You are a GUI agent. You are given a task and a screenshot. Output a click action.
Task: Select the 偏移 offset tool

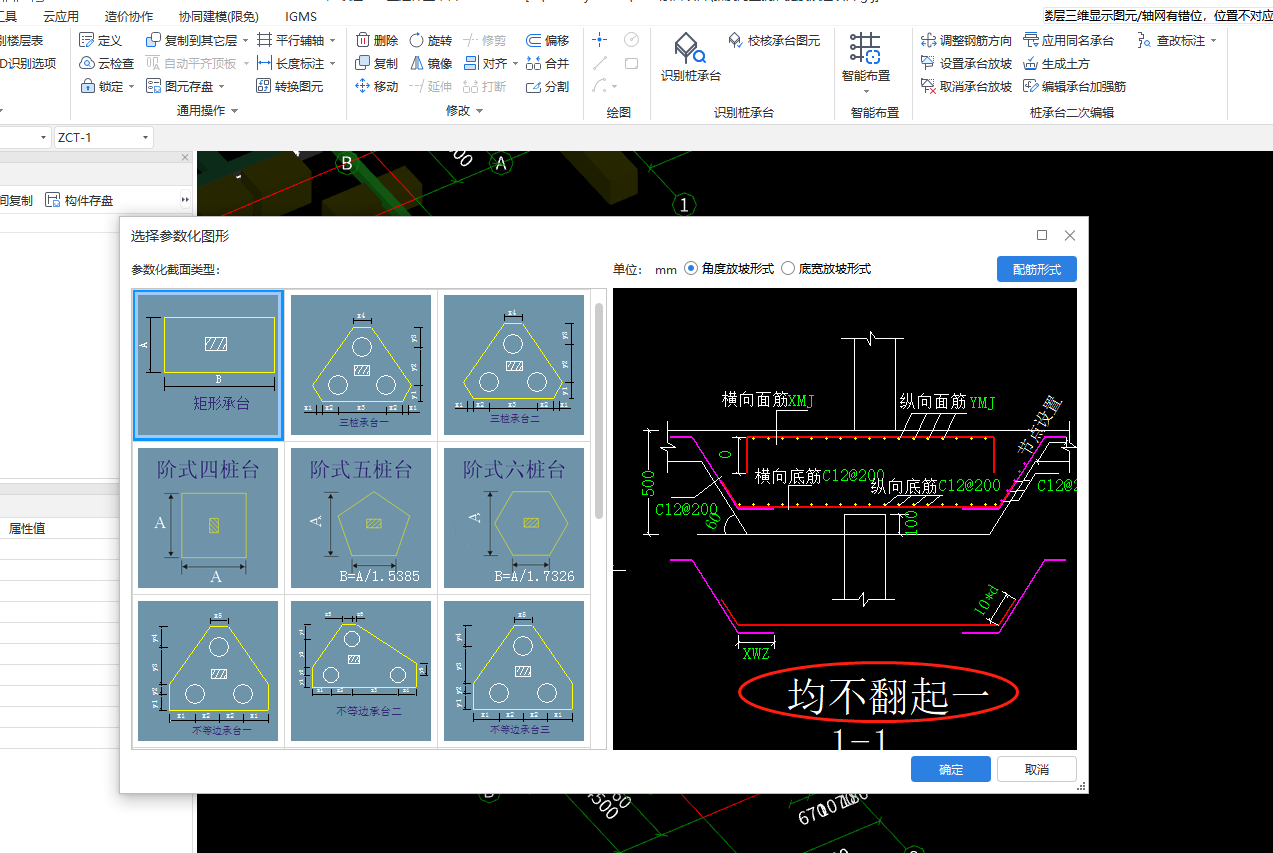pos(547,40)
